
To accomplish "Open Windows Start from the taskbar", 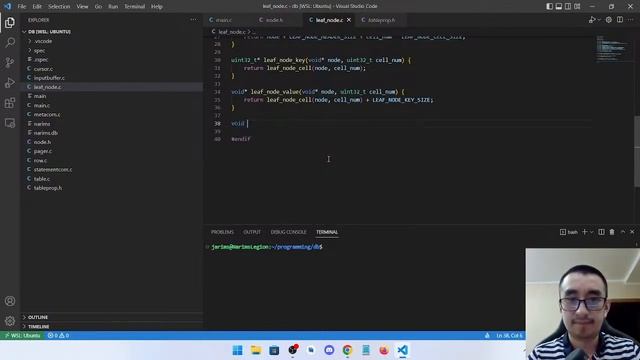I will [237, 350].
